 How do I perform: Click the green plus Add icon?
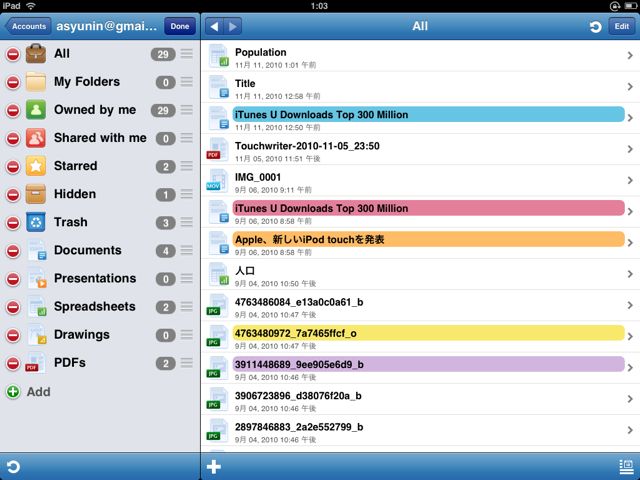tap(13, 392)
